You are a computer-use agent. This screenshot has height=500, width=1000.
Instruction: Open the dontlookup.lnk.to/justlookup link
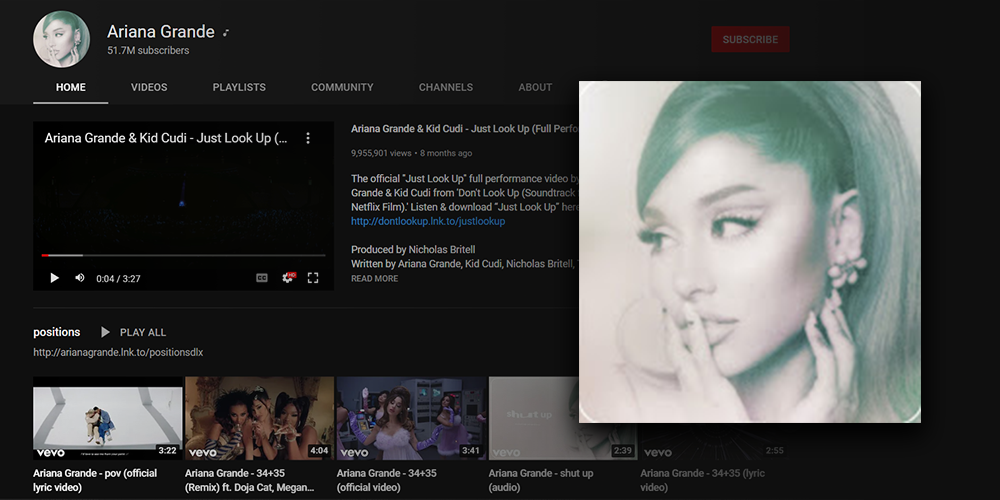pyautogui.click(x=428, y=221)
